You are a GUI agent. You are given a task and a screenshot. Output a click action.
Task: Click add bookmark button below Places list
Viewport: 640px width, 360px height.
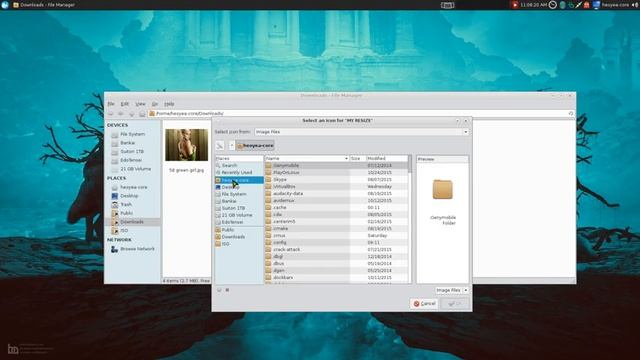click(x=219, y=290)
